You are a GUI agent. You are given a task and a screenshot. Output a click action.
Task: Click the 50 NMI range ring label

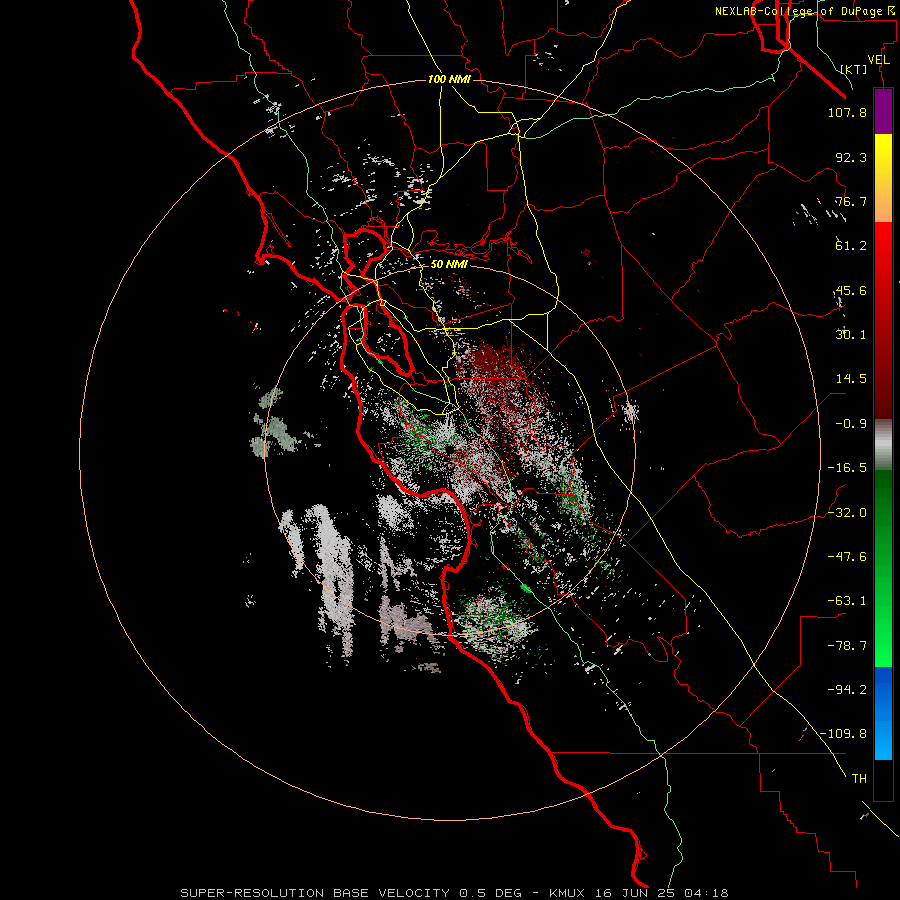click(x=449, y=265)
